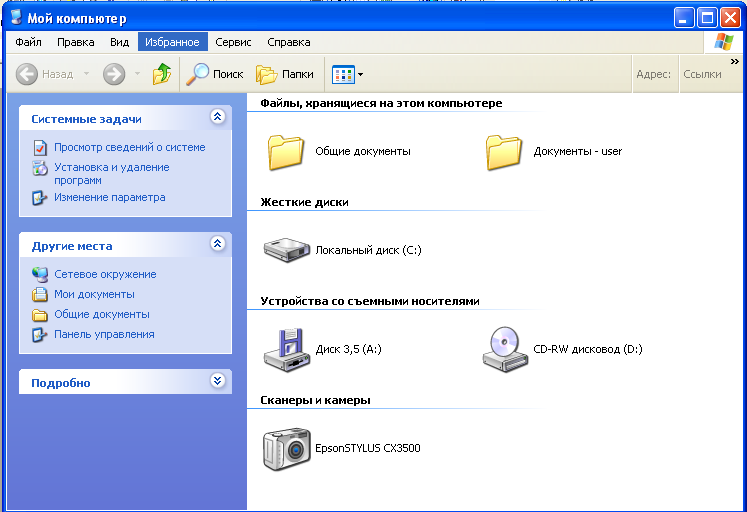Viewport: 747px width, 512px height.
Task: Select the Диск 3,5 (A:) floppy icon
Action: point(287,350)
